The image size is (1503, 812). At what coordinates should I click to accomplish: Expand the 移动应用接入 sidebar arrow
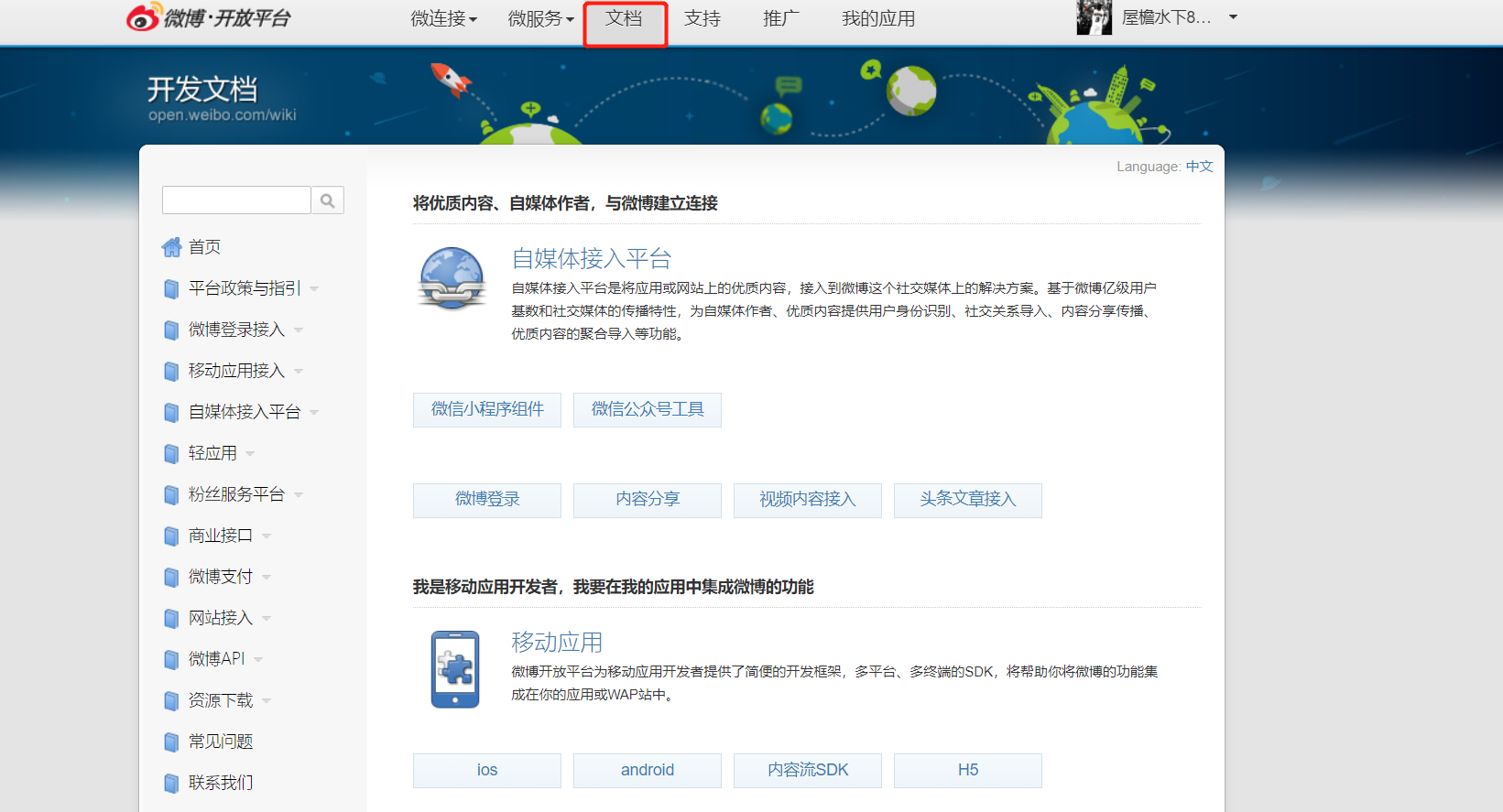299,372
